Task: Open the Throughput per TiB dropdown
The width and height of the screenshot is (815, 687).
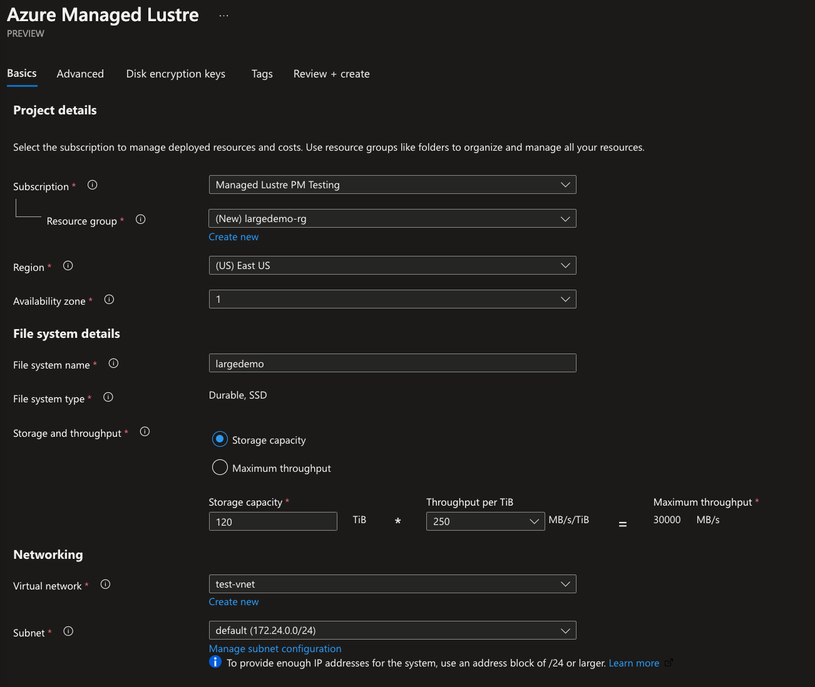Action: 485,521
